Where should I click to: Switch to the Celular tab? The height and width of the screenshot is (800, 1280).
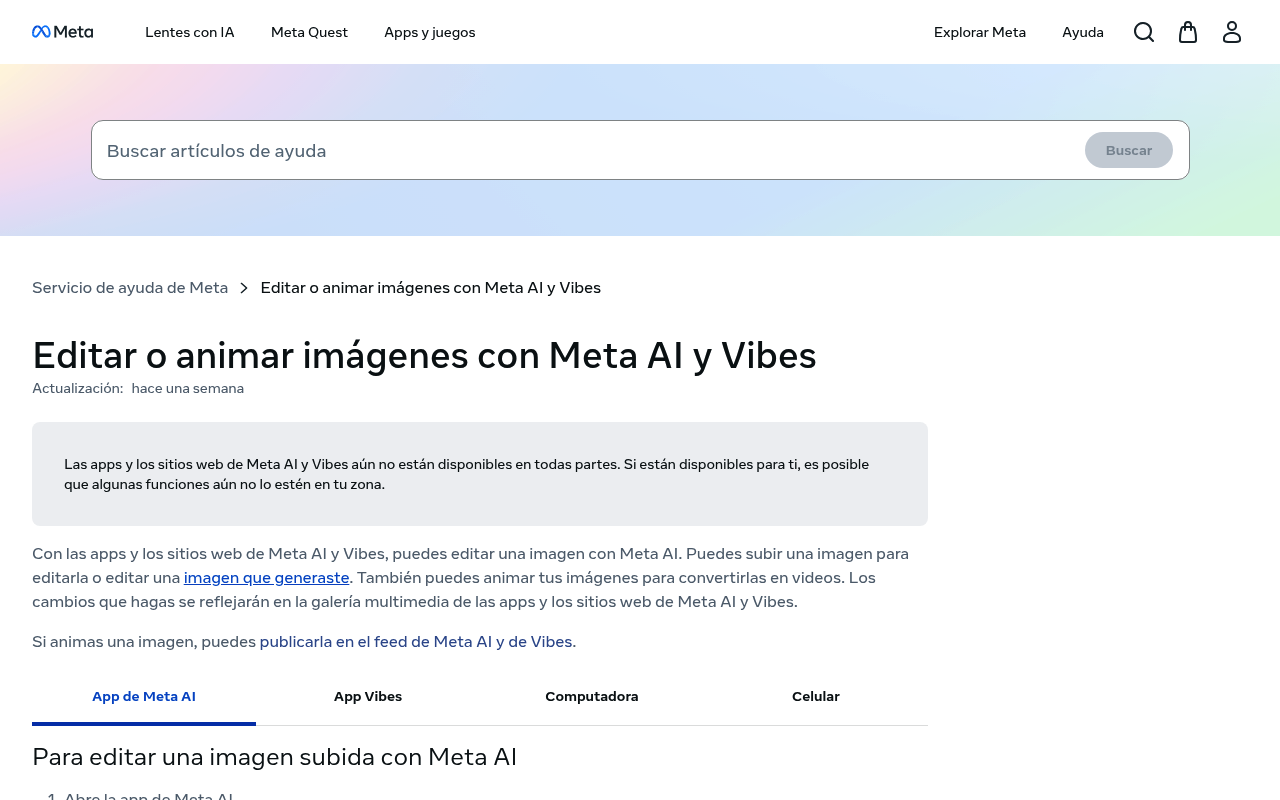816,697
